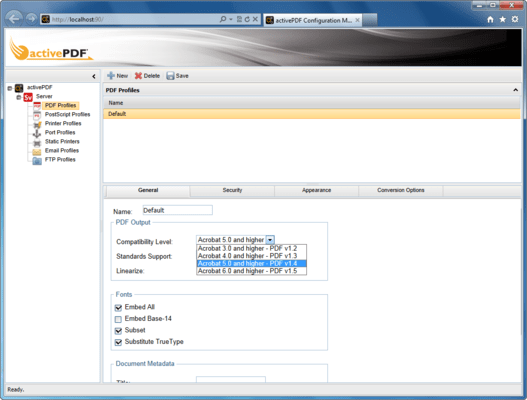Choose Acrobat 3.0 and higher - PDF v1.2

(251, 248)
